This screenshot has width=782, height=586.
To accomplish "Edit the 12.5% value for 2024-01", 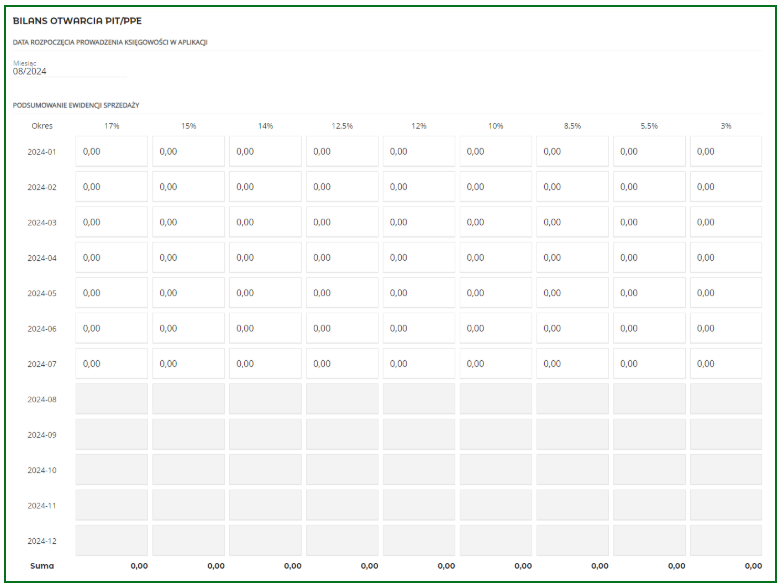I will click(342, 151).
